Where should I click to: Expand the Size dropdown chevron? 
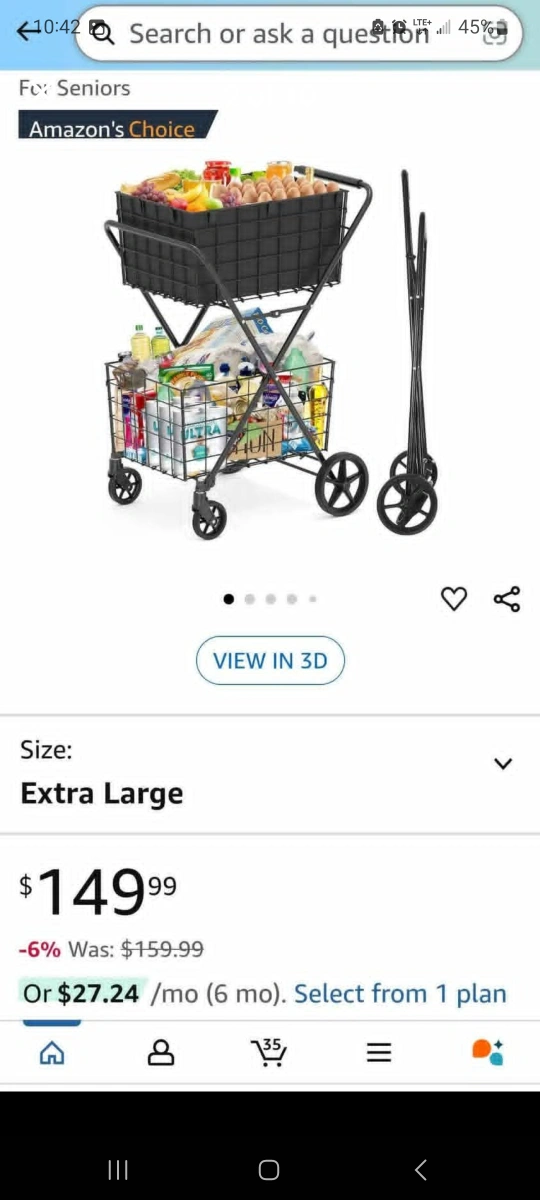click(x=503, y=764)
